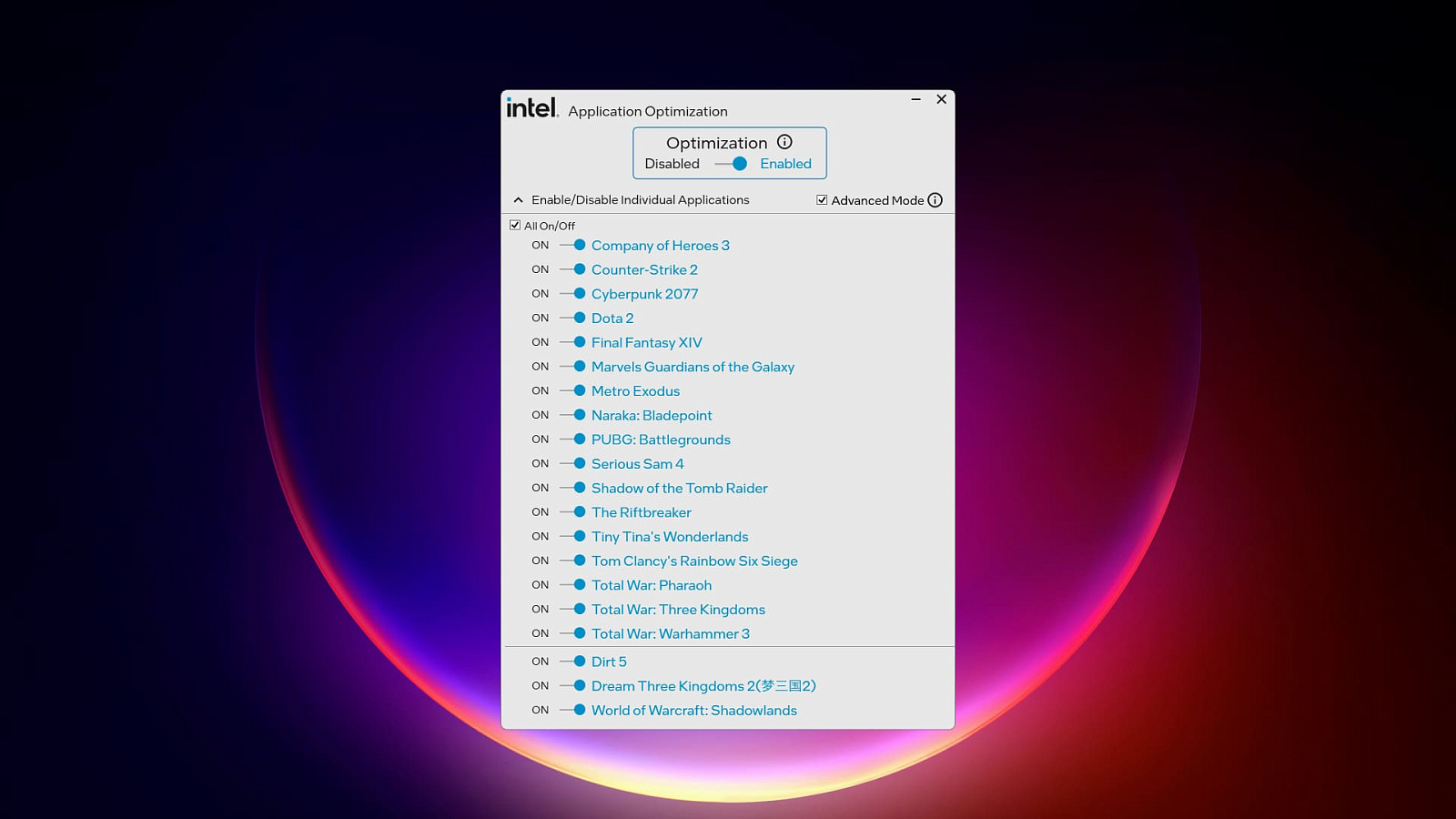Click Total War: Three Kingdoms name text
1456x819 pixels.
point(678,610)
